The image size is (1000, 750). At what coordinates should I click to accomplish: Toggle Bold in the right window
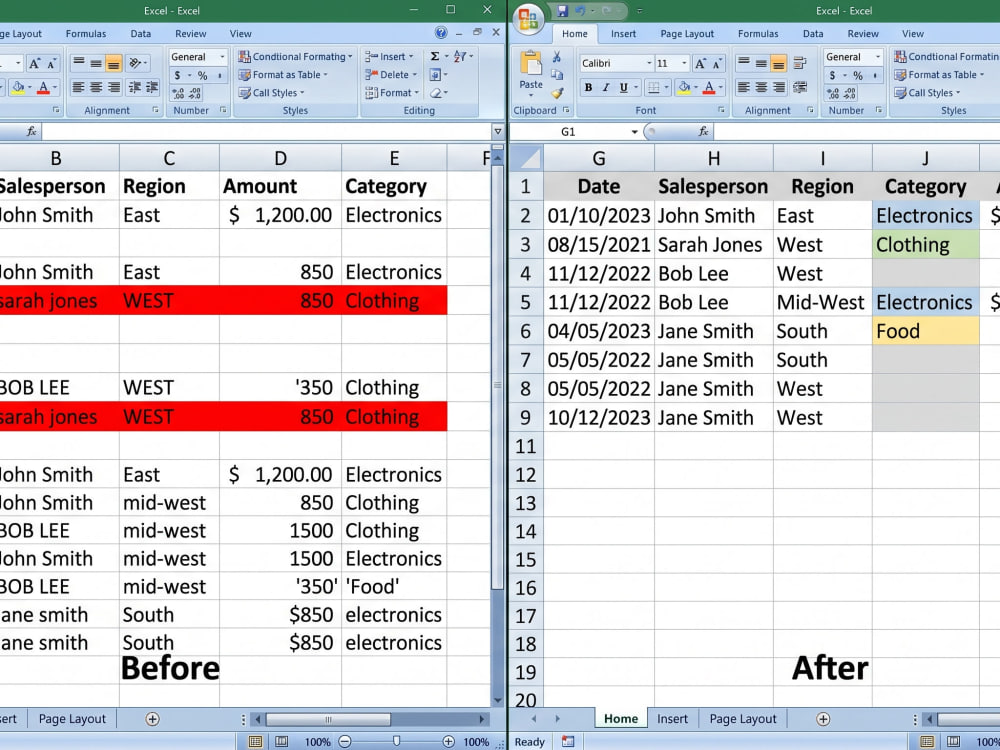tap(588, 87)
